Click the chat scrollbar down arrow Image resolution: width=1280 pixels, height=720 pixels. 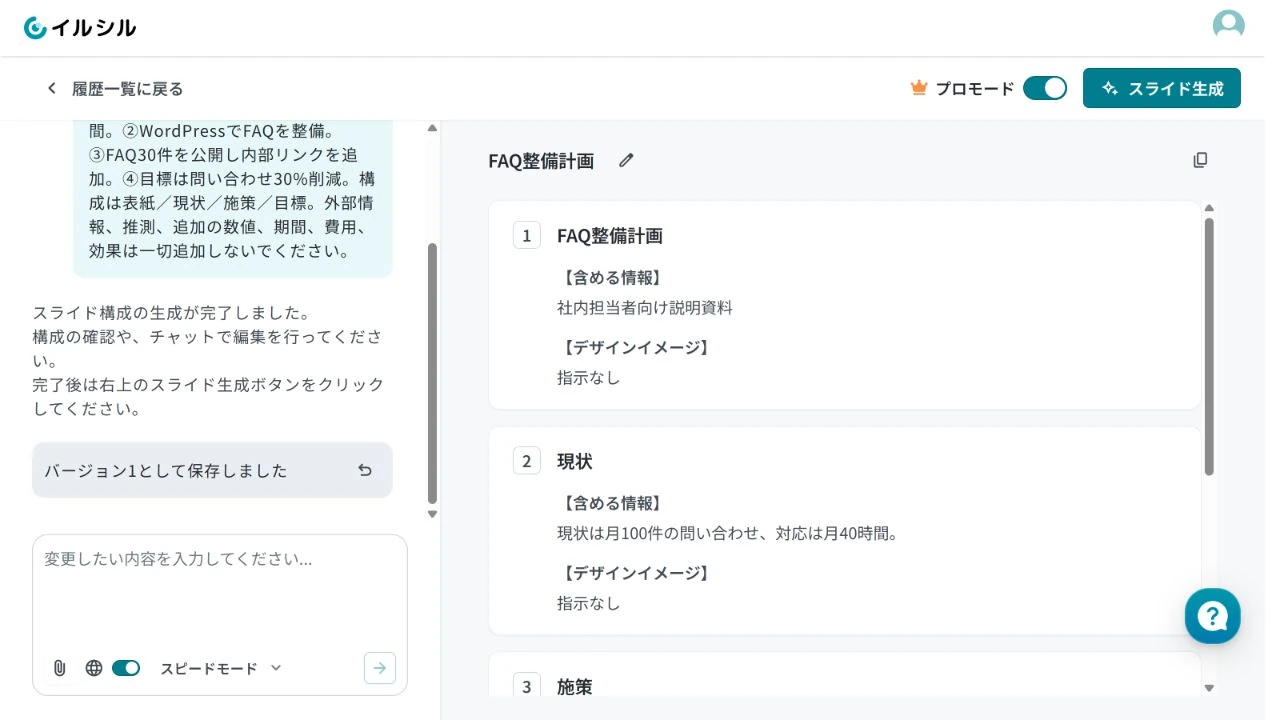tap(432, 514)
